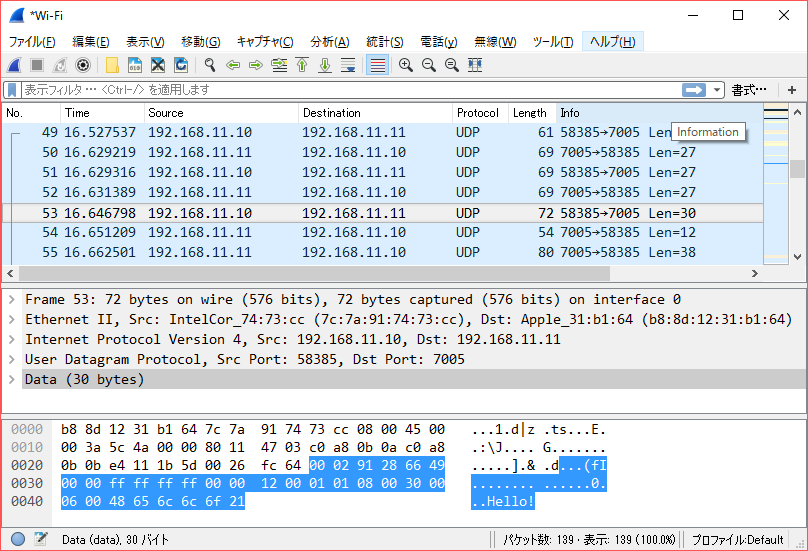Click the open capture file folder icon
The height and width of the screenshot is (551, 808).
112,65
